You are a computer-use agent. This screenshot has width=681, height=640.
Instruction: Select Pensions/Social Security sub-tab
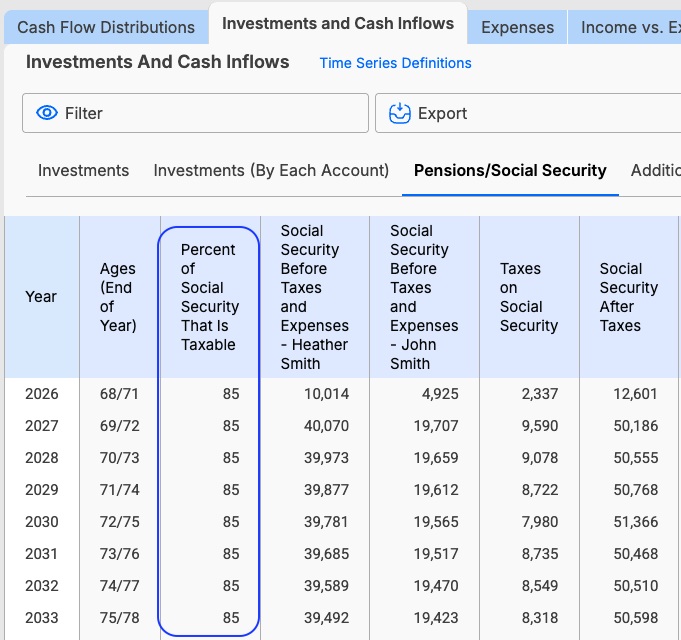510,170
